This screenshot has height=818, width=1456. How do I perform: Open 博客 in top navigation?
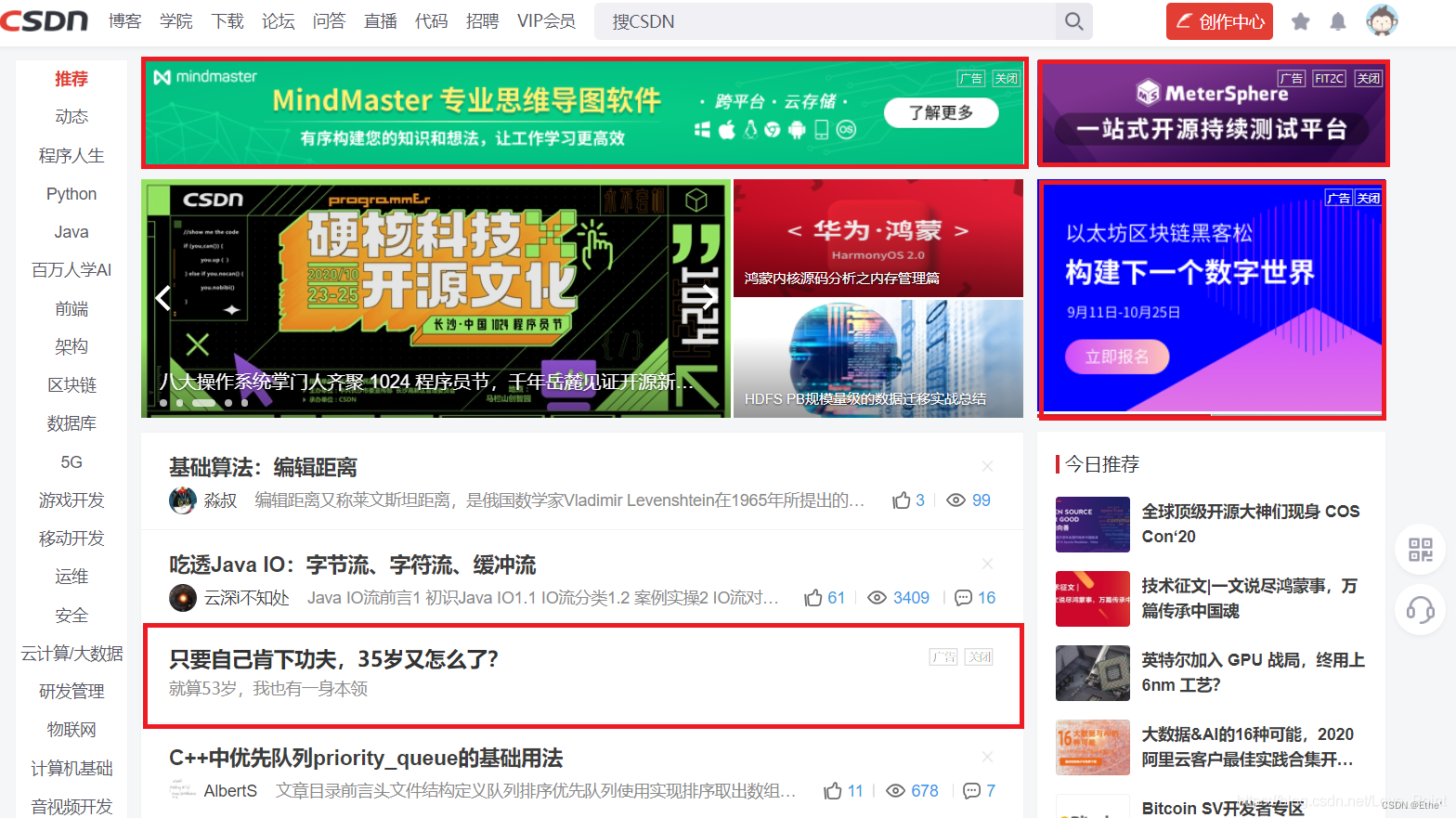[x=124, y=20]
